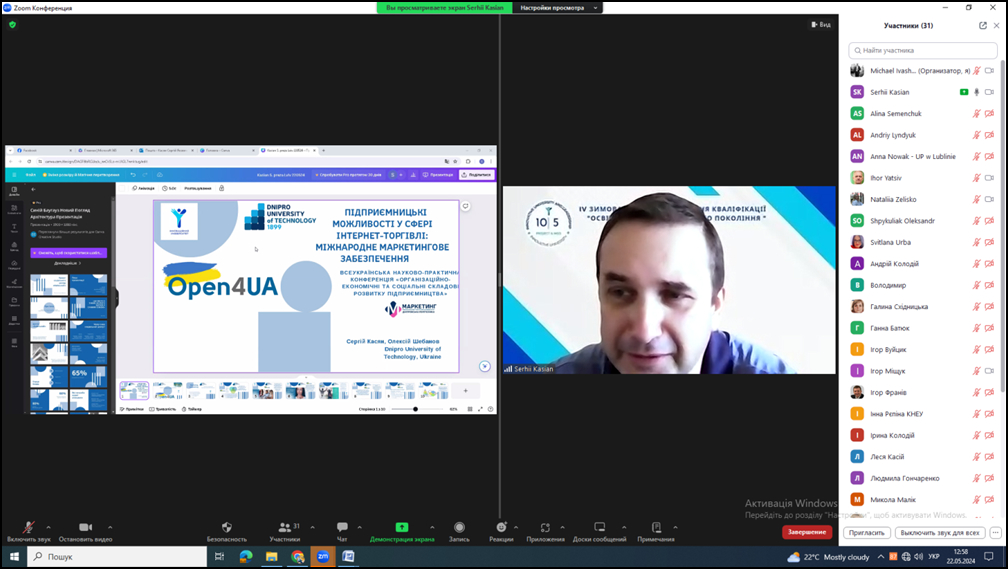Open the Безопасность (Security) shield icon
The width and height of the screenshot is (1008, 569).
click(x=226, y=527)
